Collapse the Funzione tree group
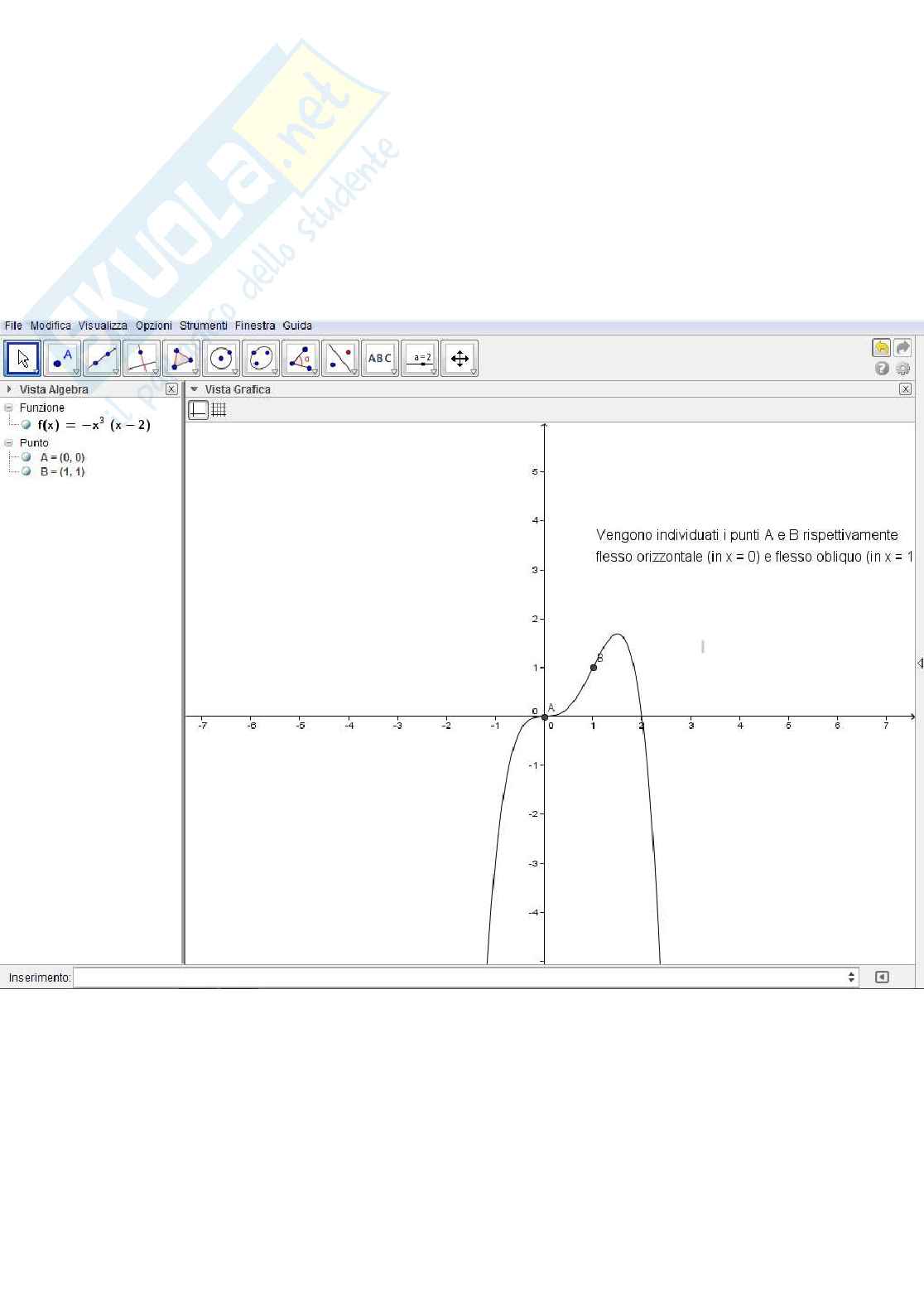The height and width of the screenshot is (1308, 924). click(x=9, y=408)
